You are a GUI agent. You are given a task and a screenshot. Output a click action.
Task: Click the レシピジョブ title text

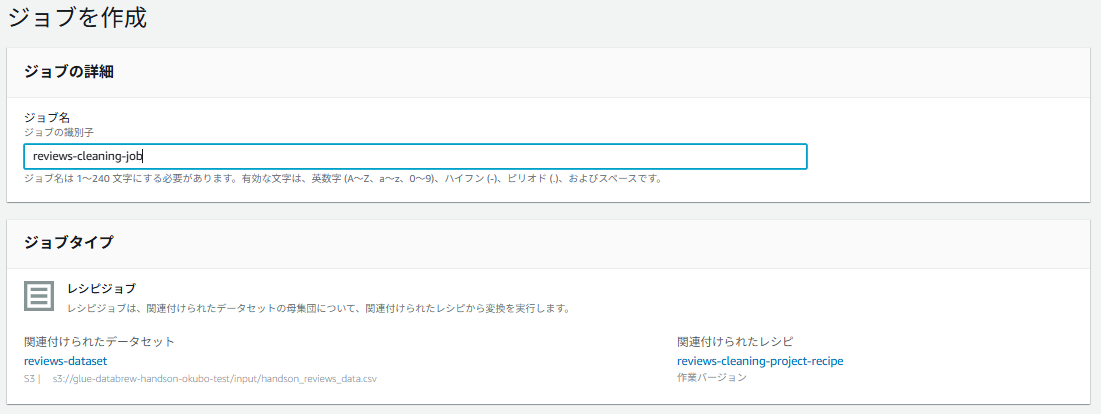(x=102, y=288)
